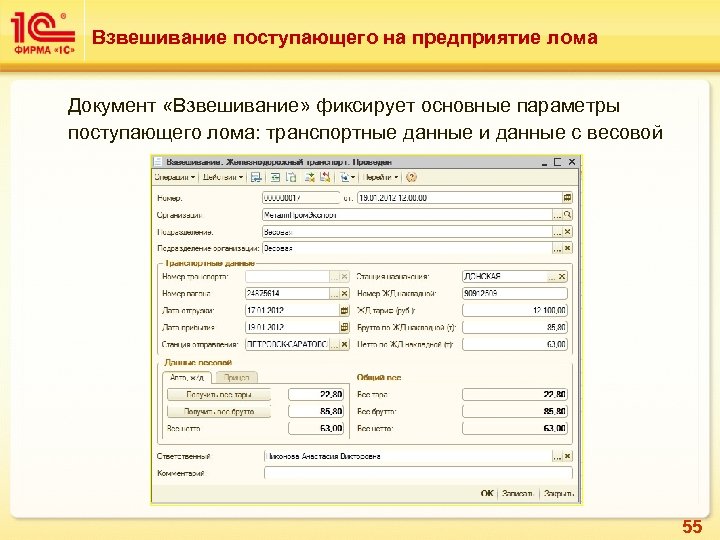Click net weight field 63,00 in tab
This screenshot has width=720, height=540.
coord(316,428)
